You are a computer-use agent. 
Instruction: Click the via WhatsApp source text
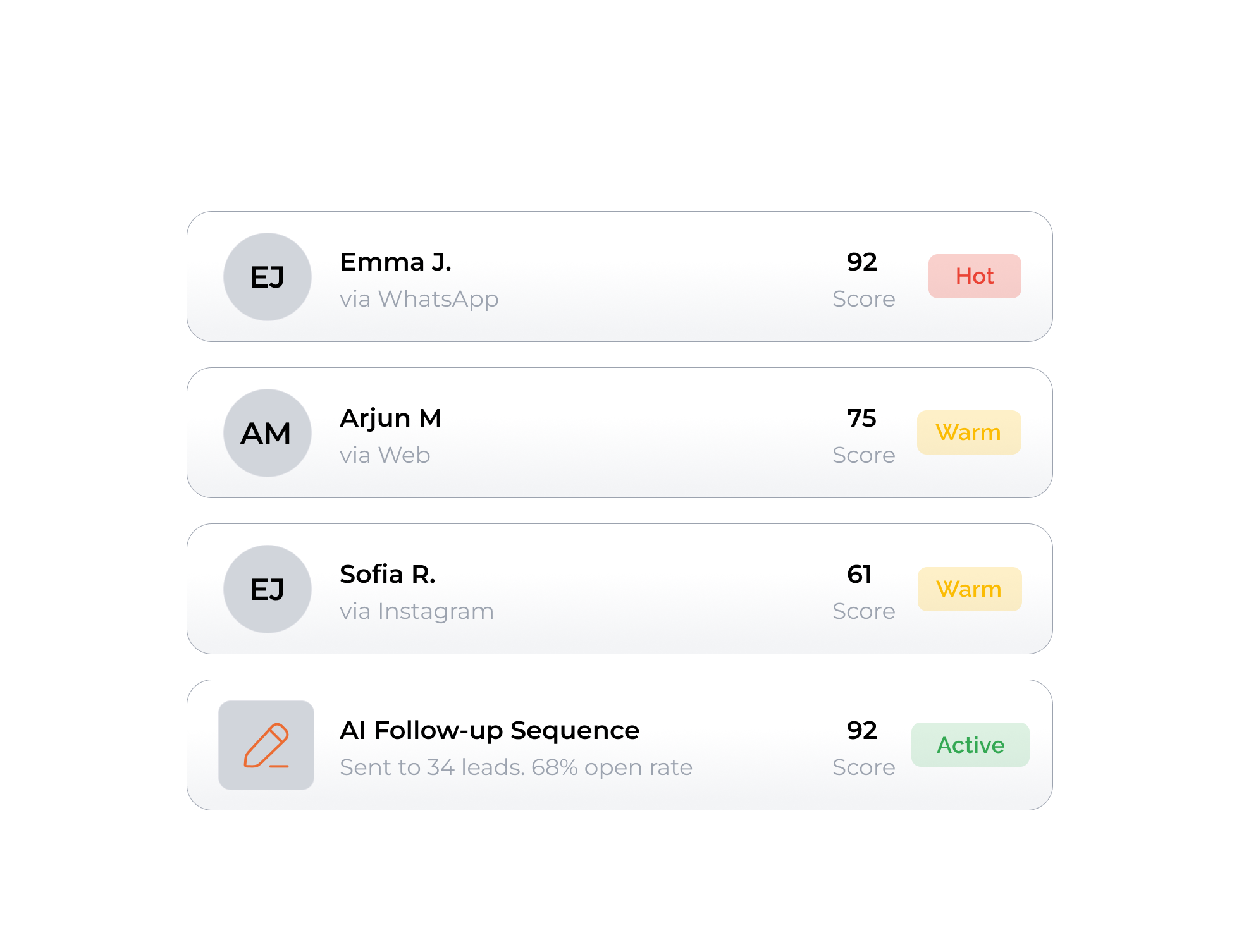coord(419,299)
